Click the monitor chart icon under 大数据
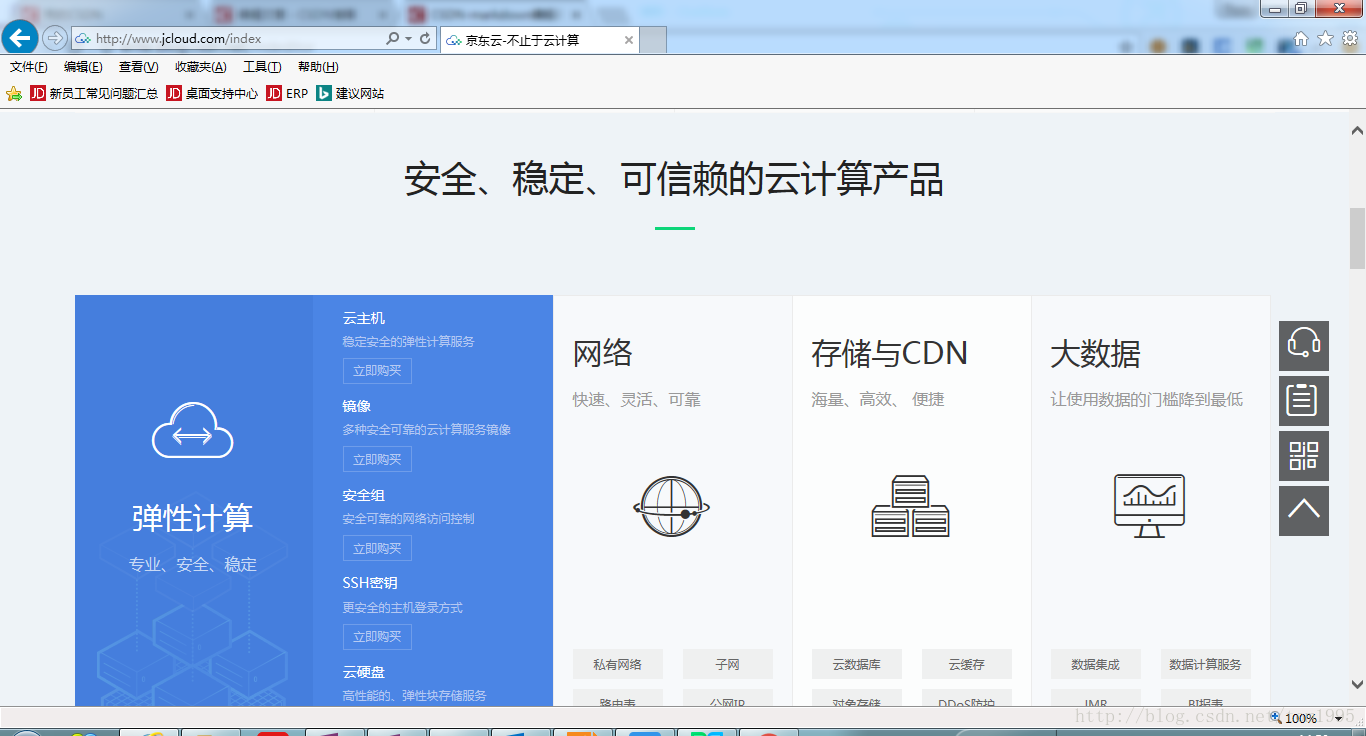Screen dimensions: 1366x736 (1149, 506)
